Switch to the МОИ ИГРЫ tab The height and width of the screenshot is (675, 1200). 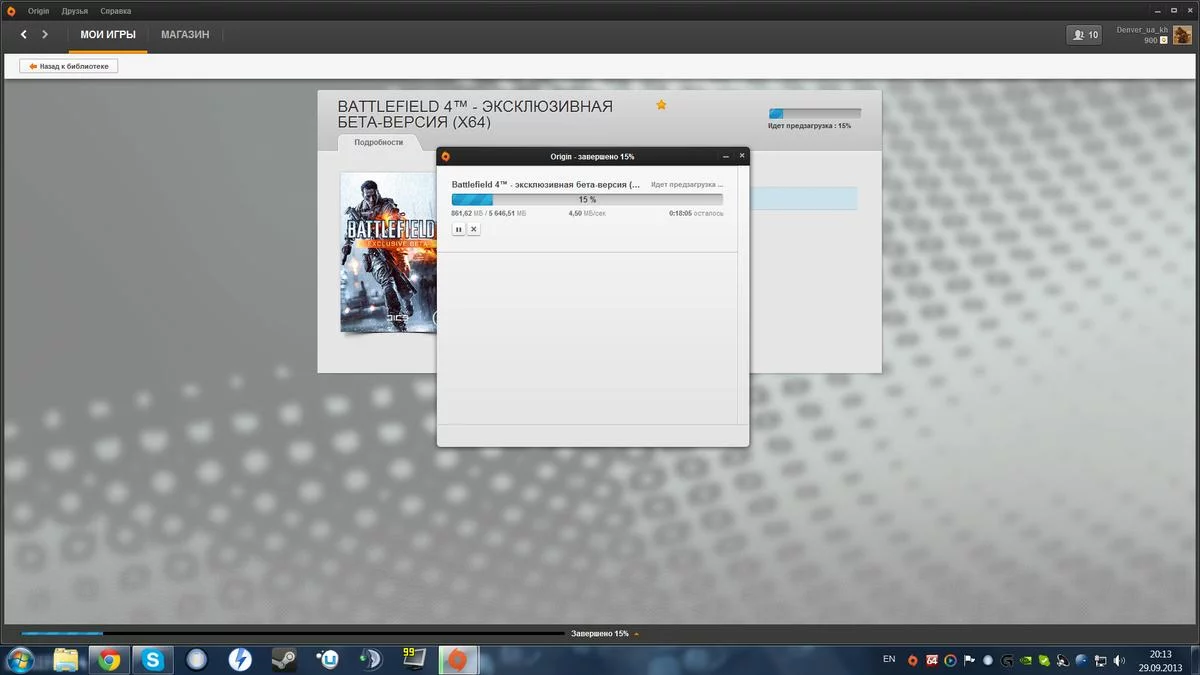[108, 35]
